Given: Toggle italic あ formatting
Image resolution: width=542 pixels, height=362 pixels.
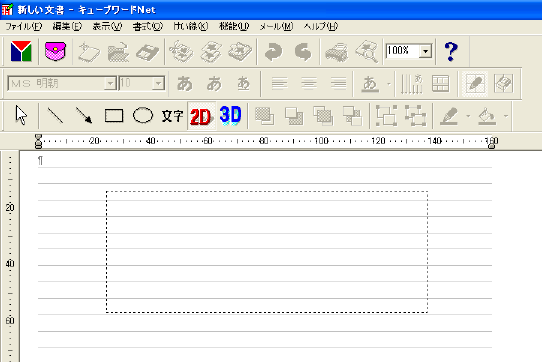Looking at the screenshot, I should (x=214, y=84).
